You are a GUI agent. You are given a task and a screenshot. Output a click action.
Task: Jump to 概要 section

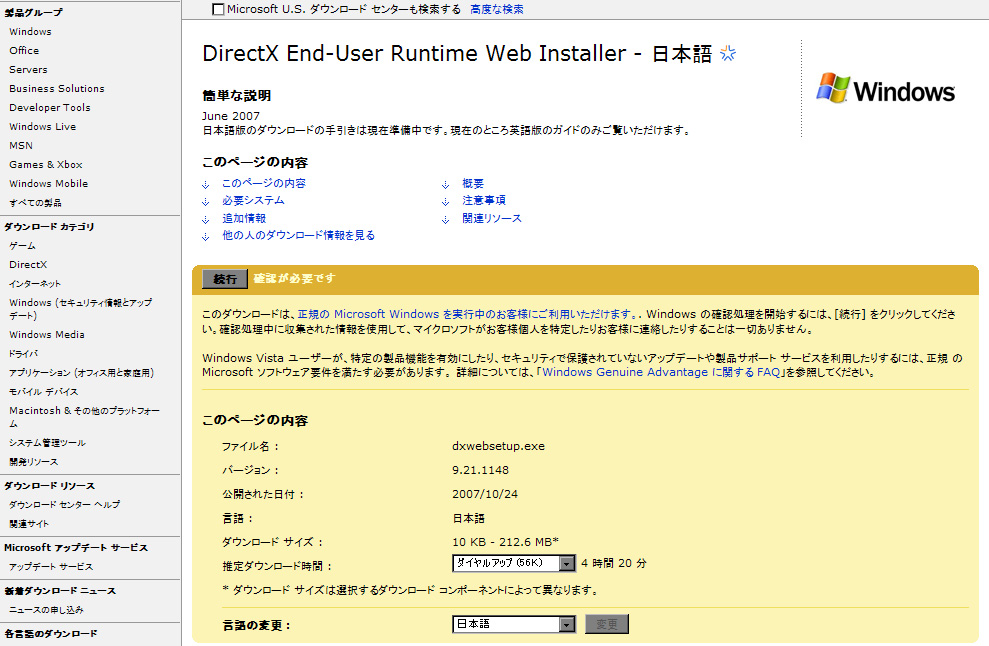473,184
